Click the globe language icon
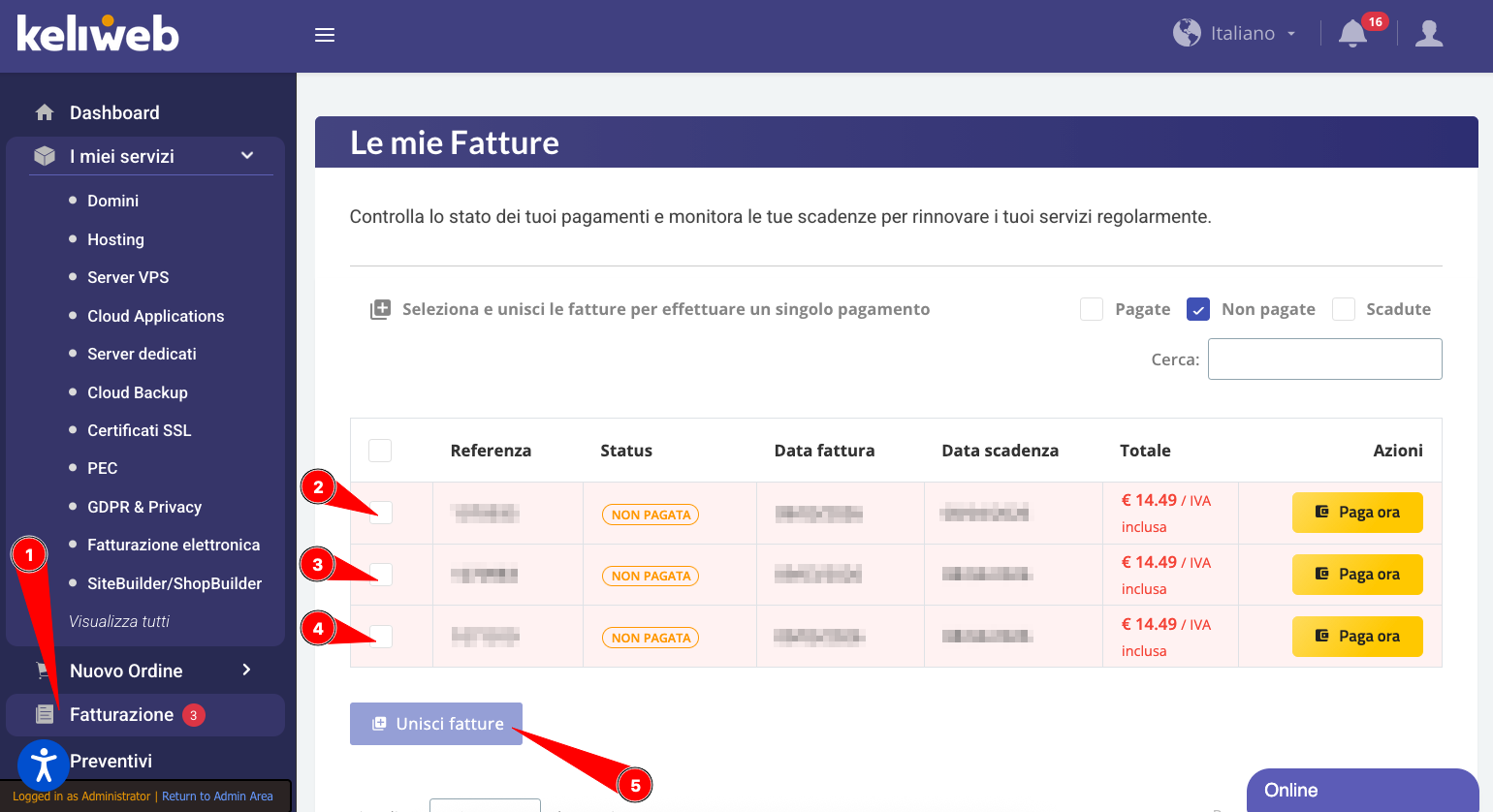This screenshot has width=1493, height=812. point(1187,33)
